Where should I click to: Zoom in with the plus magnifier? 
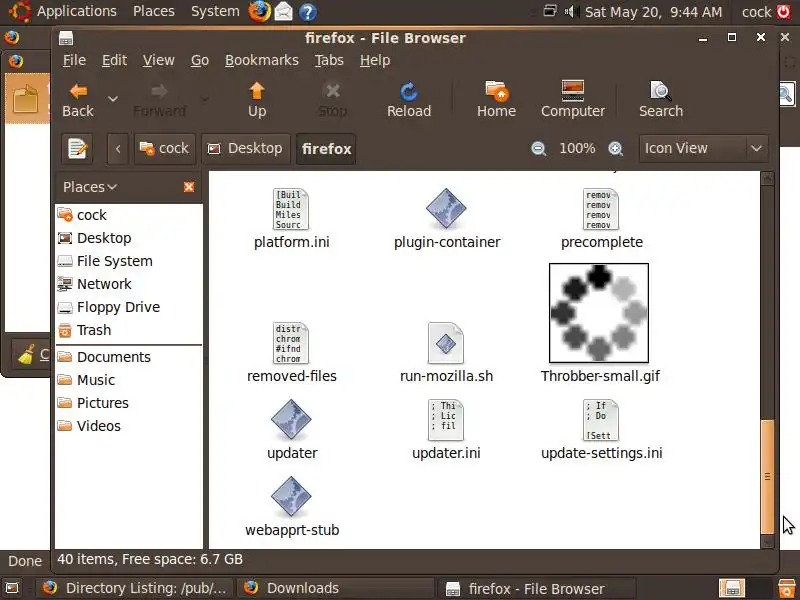point(616,149)
